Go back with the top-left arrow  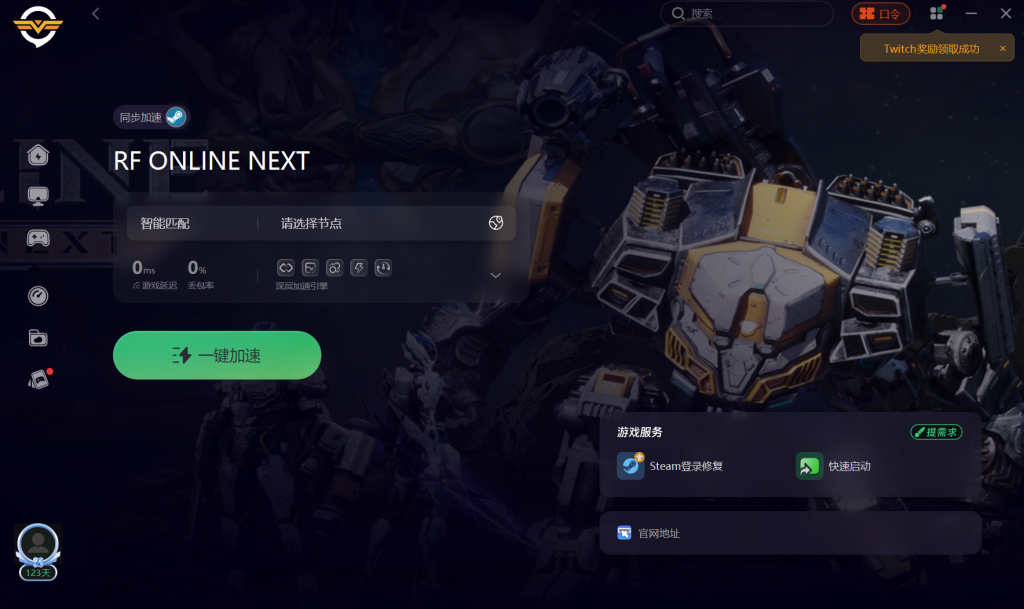(95, 14)
